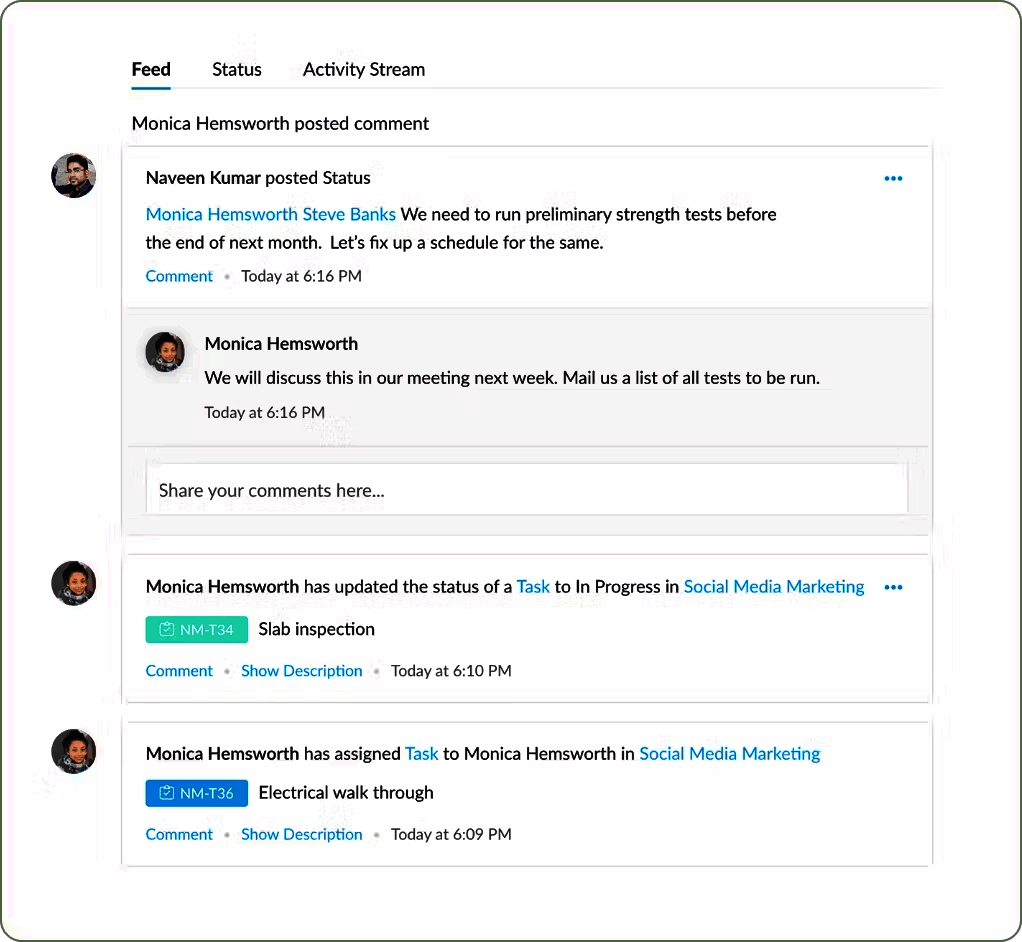1022x942 pixels.
Task: Return to the Feed tab
Action: pos(150,69)
